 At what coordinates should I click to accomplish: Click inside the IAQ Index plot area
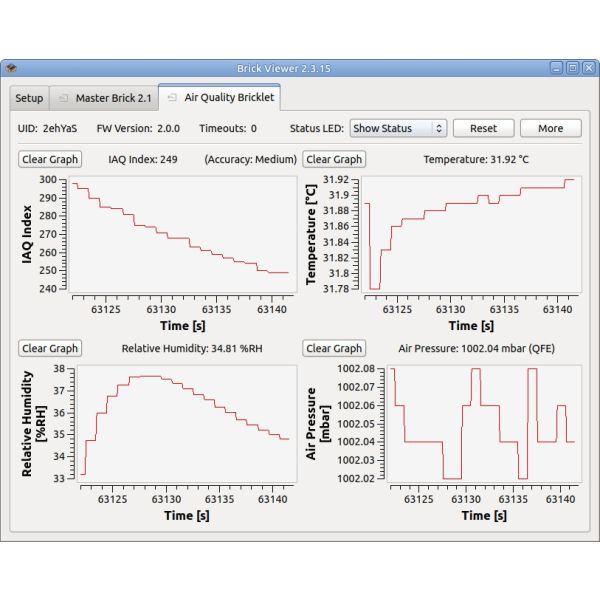click(183, 234)
